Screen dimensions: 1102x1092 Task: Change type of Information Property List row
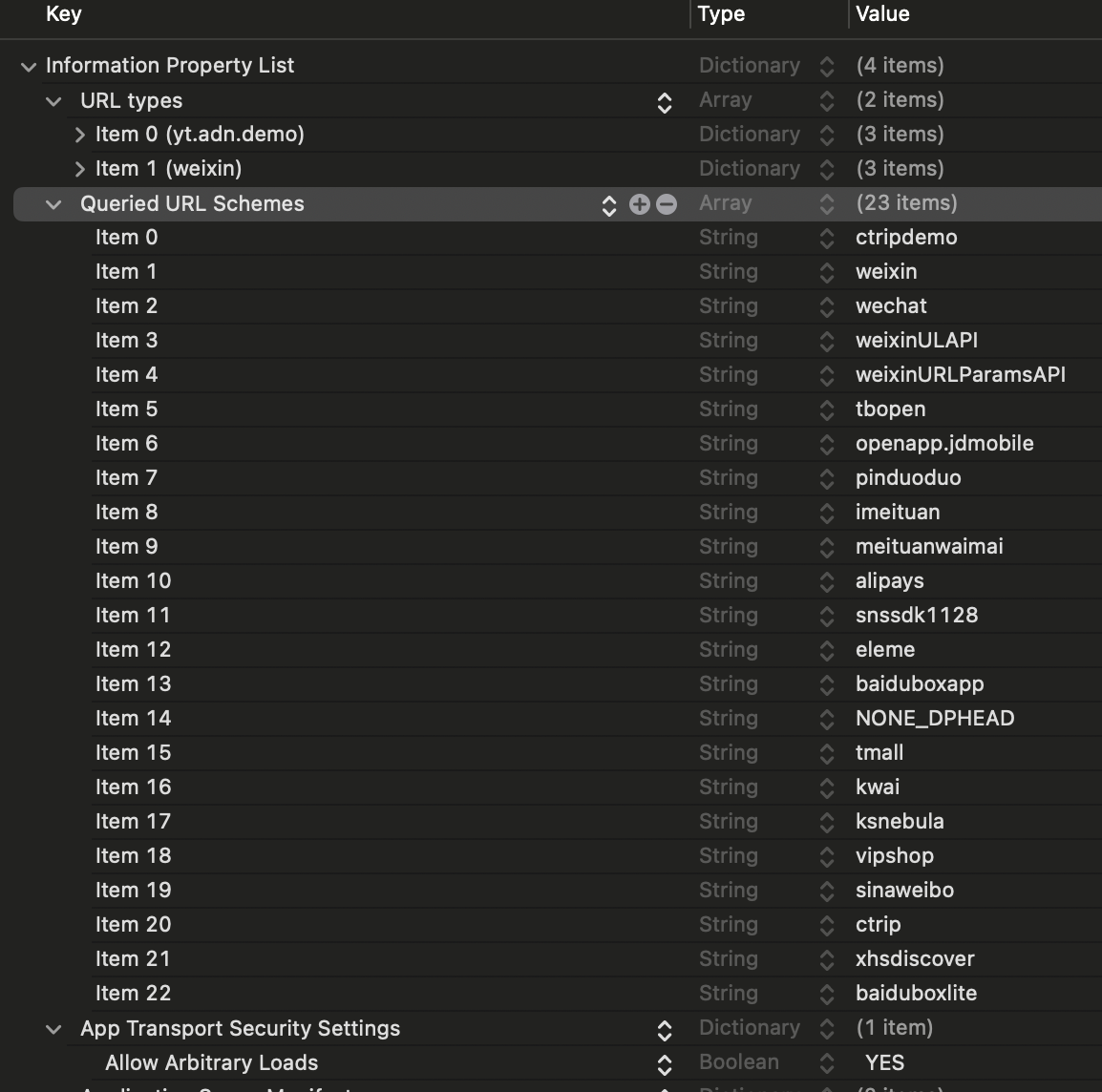[827, 67]
